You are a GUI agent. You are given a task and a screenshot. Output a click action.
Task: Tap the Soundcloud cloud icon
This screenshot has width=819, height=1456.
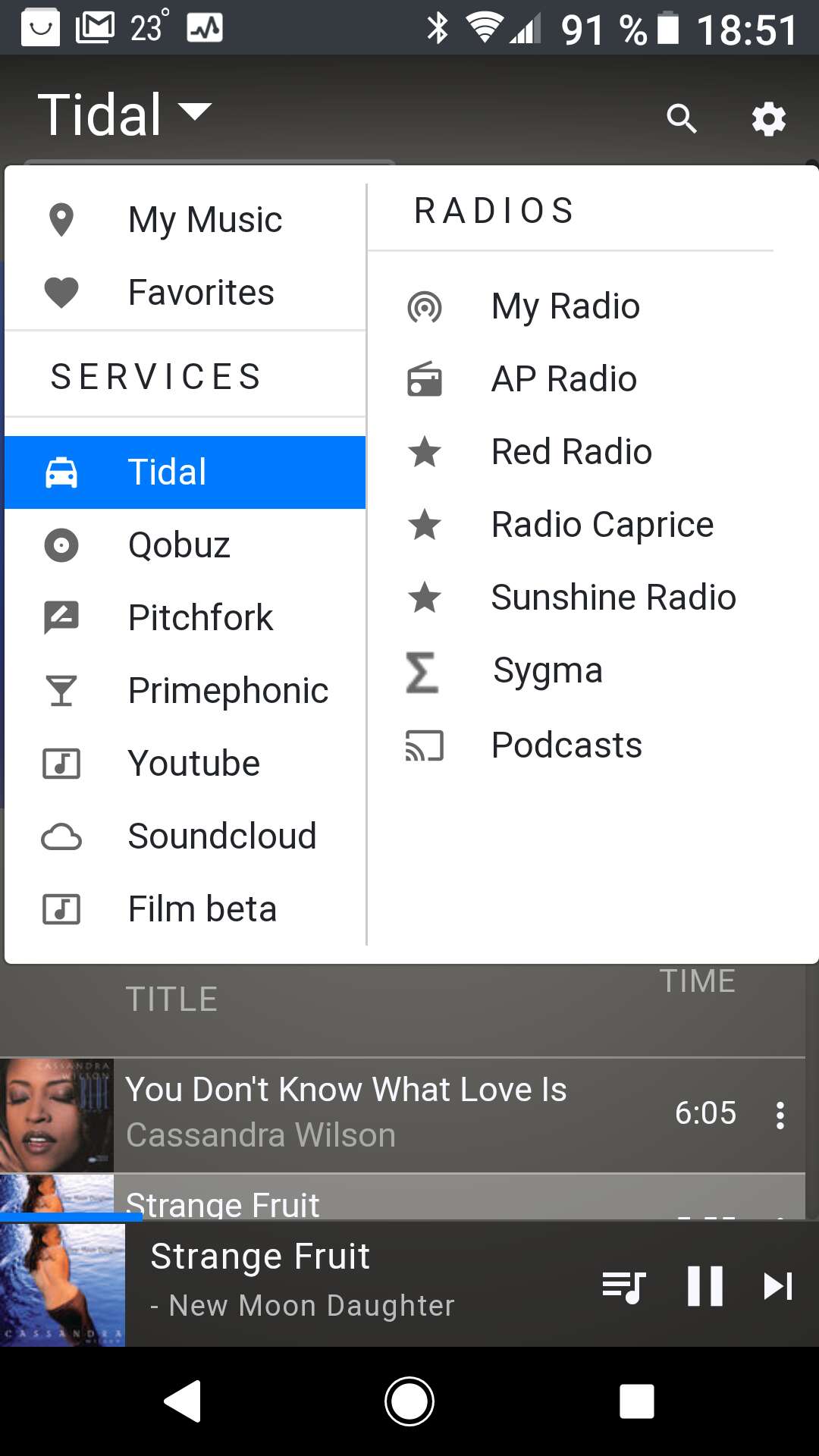(x=61, y=837)
